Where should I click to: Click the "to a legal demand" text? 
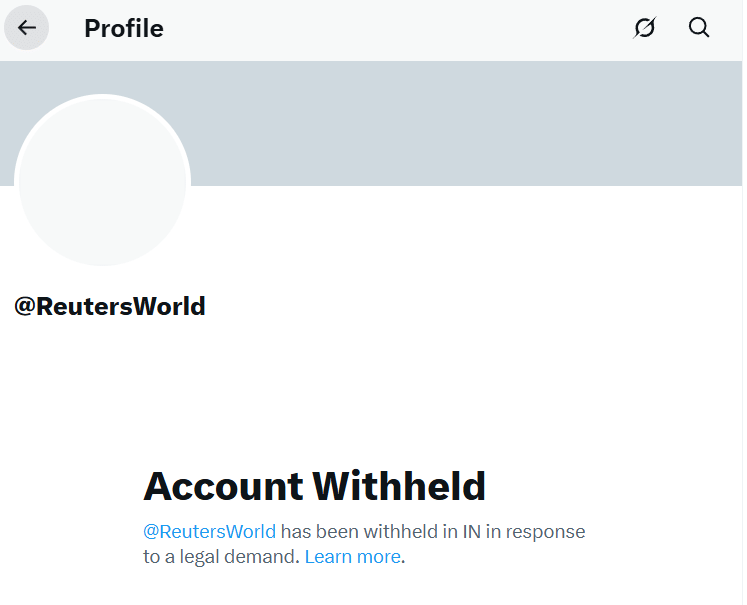(221, 557)
